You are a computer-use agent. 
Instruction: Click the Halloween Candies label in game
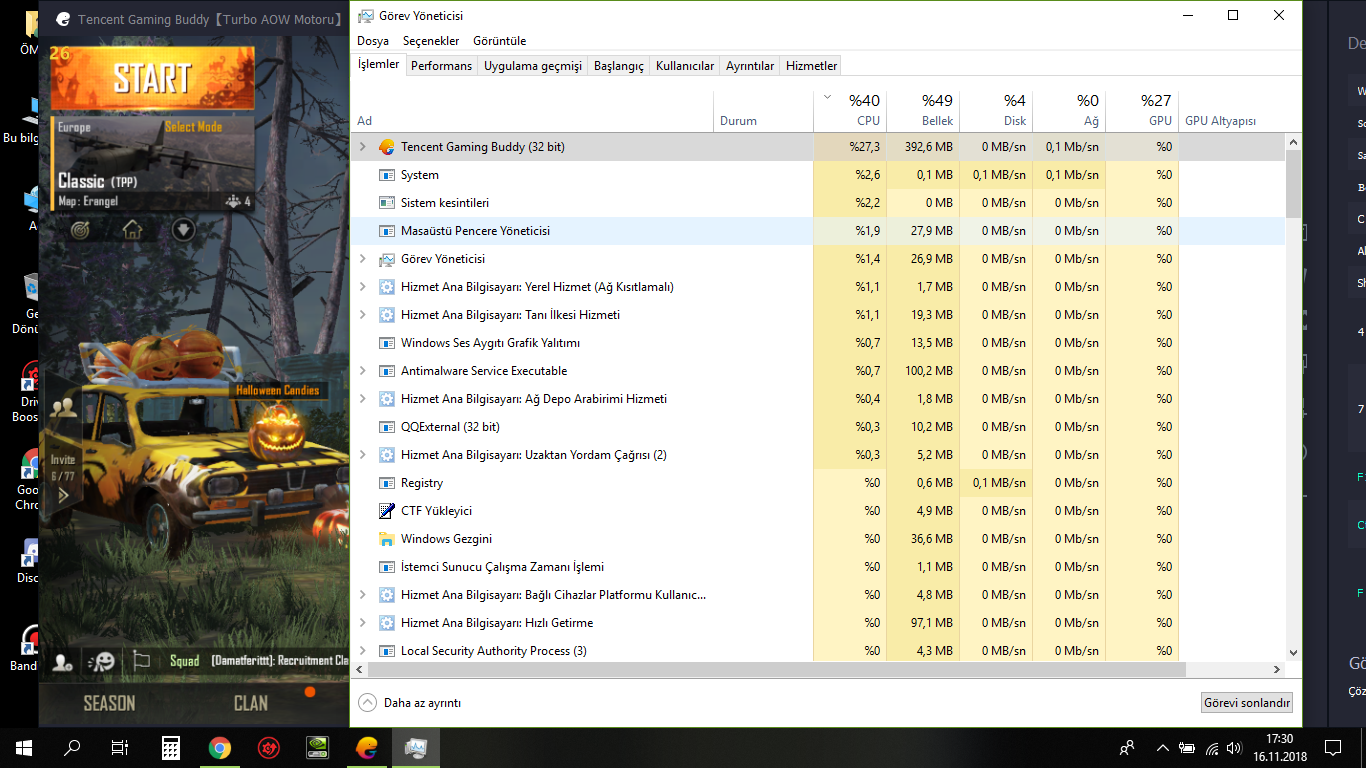click(x=278, y=390)
